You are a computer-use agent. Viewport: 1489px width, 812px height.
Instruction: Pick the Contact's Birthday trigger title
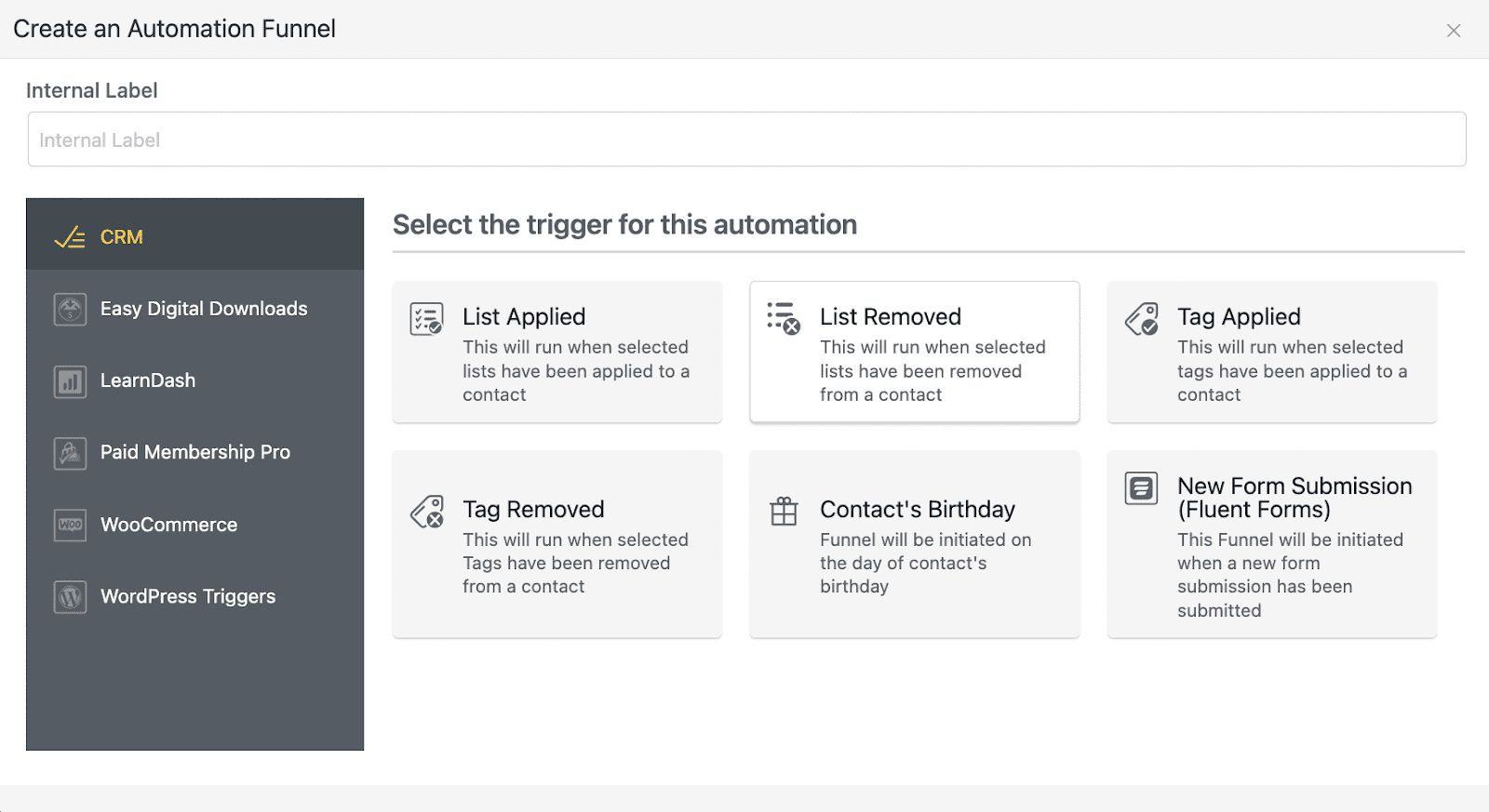(x=917, y=510)
